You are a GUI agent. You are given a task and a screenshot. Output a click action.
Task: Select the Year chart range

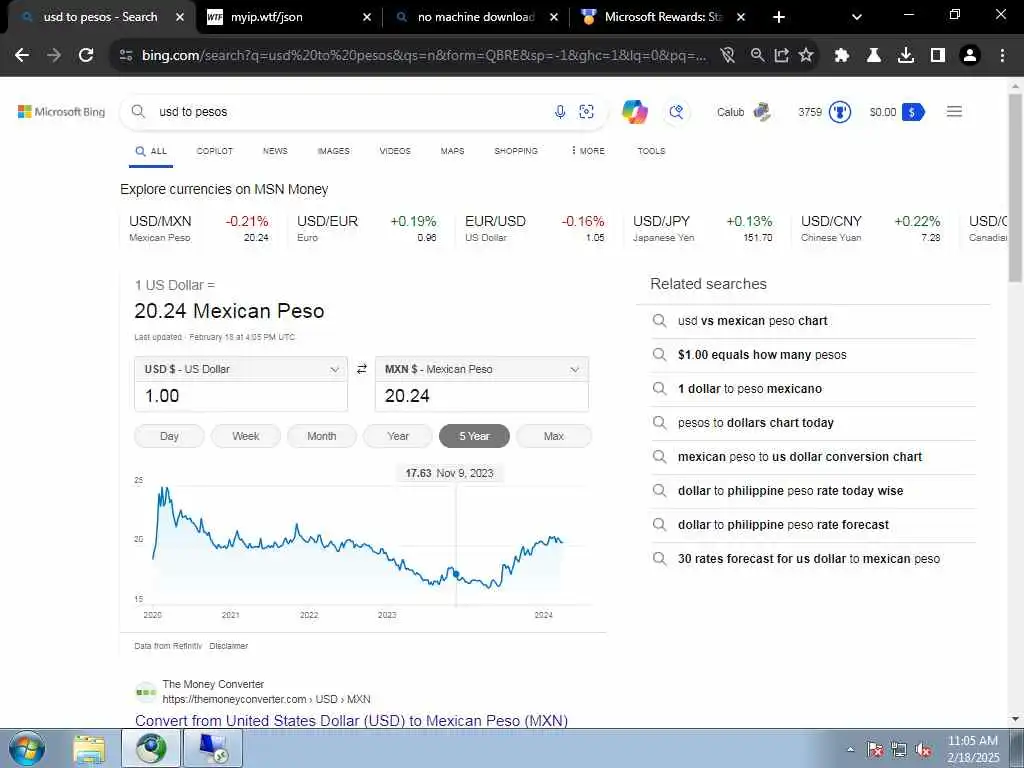tap(398, 436)
